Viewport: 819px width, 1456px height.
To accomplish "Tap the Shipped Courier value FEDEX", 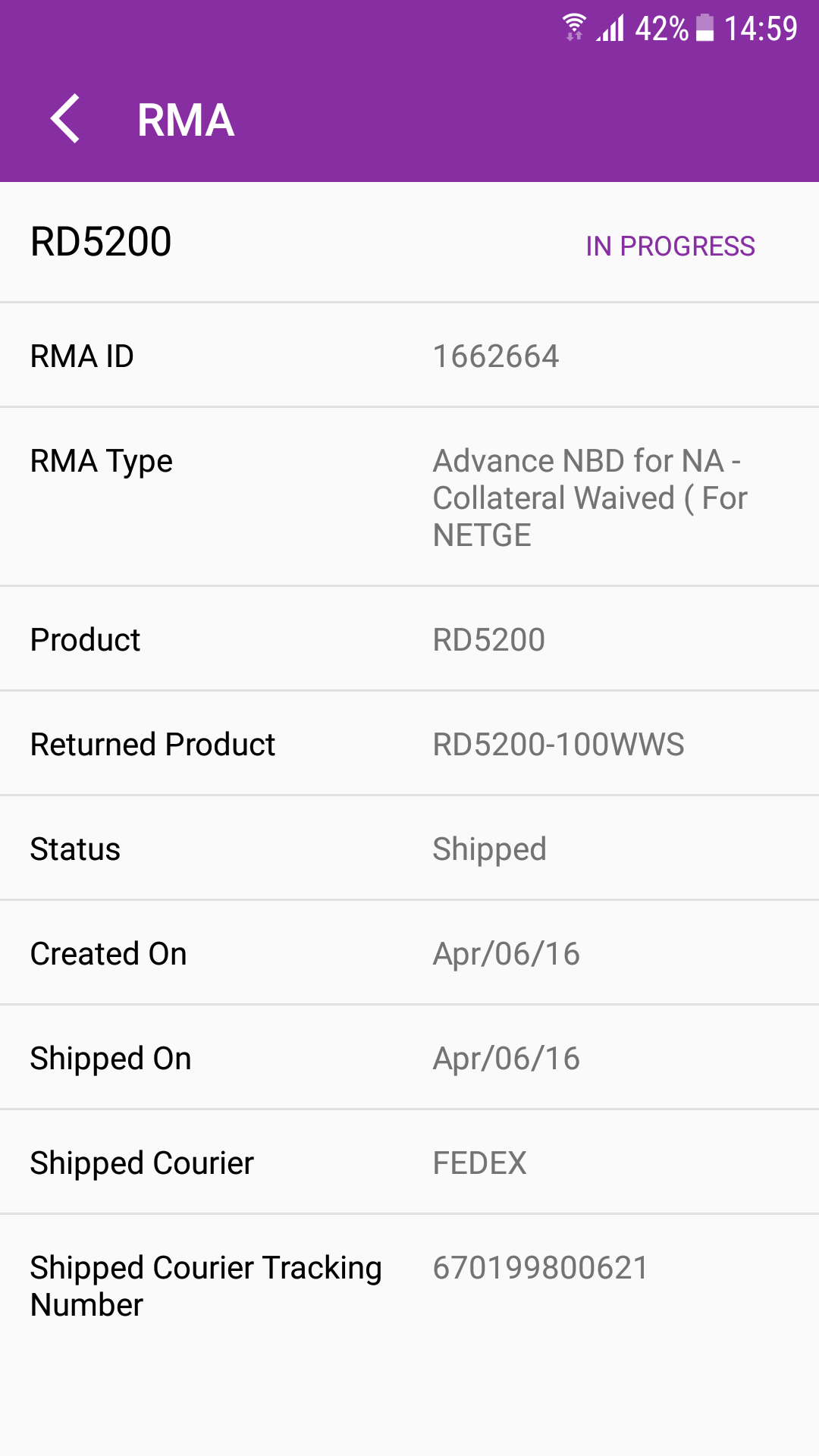I will [x=480, y=1163].
